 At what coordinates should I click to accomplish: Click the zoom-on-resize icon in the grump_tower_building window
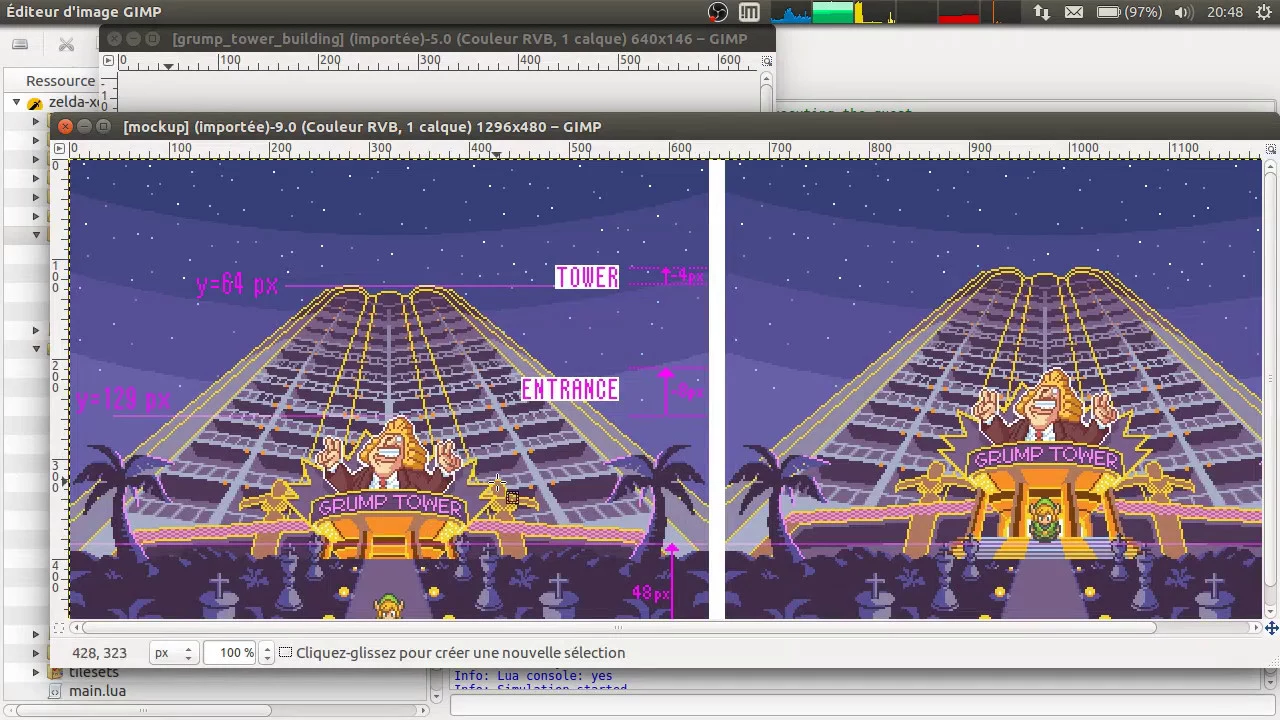coord(767,60)
